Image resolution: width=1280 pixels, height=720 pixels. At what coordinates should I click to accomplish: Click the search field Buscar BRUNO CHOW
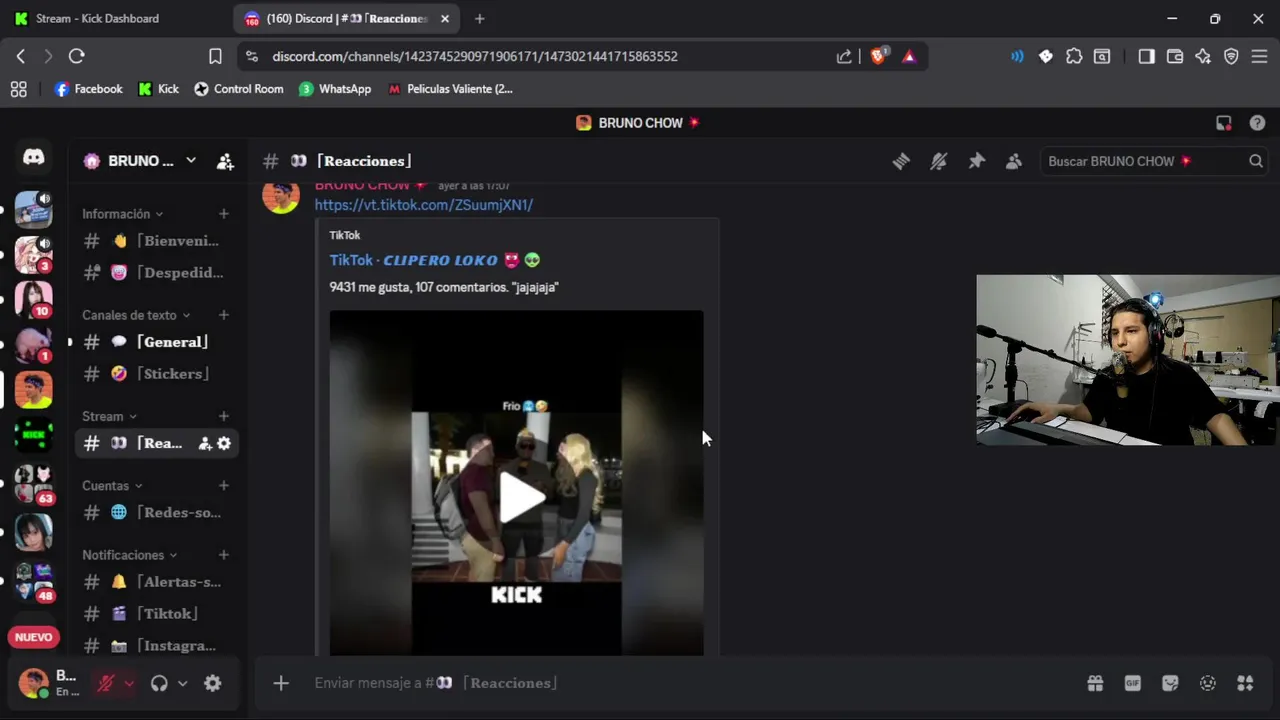pos(1154,161)
